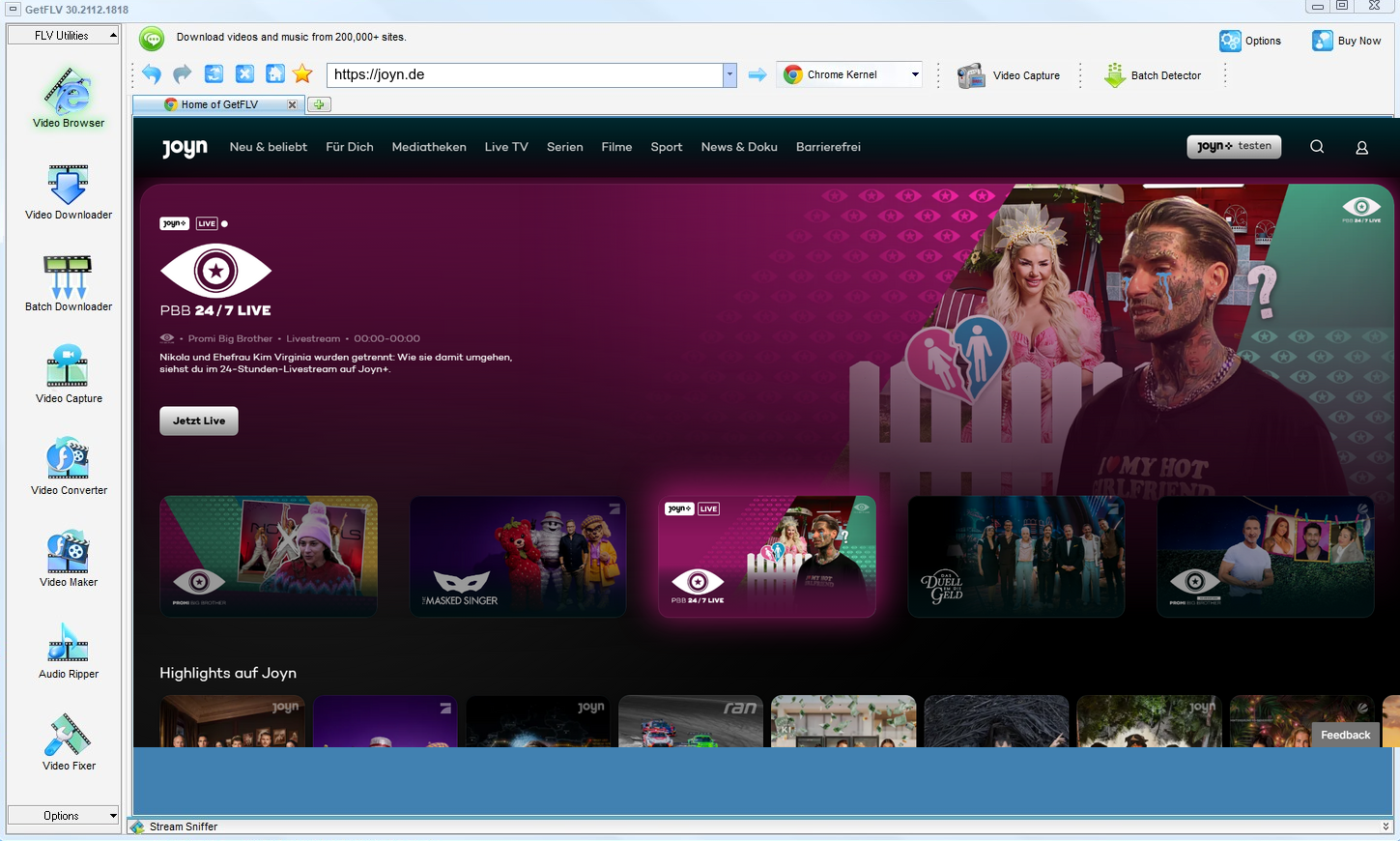This screenshot has width=1400, height=841.
Task: Open the Video Downloader tool
Action: 69,191
